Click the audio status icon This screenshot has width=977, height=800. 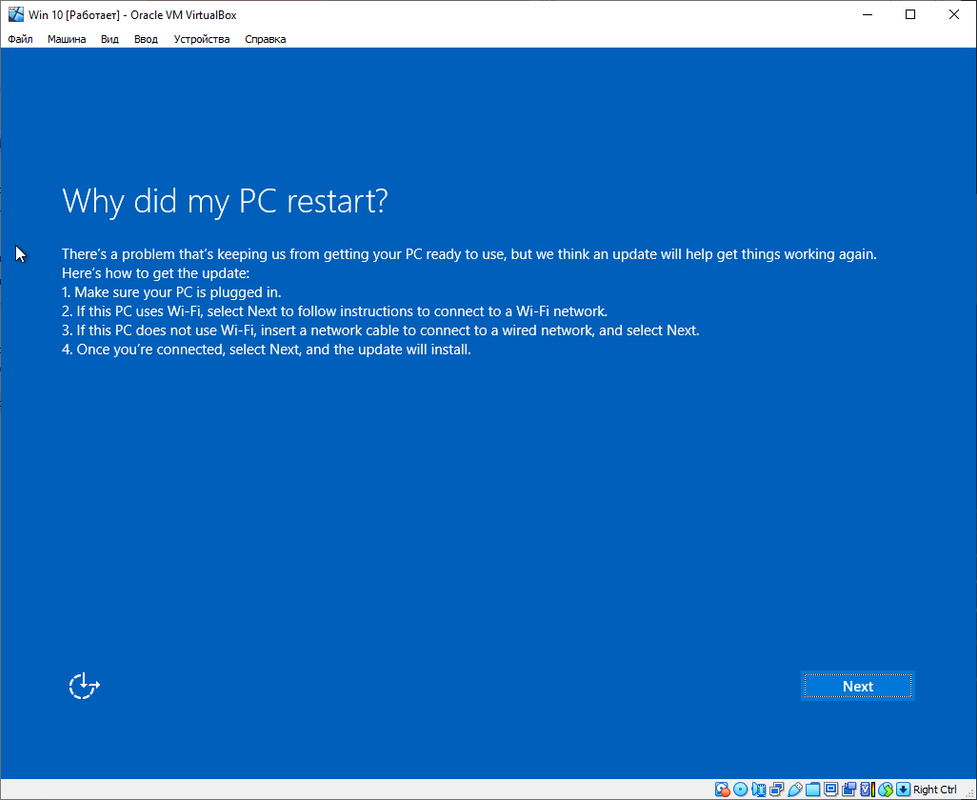pos(759,789)
